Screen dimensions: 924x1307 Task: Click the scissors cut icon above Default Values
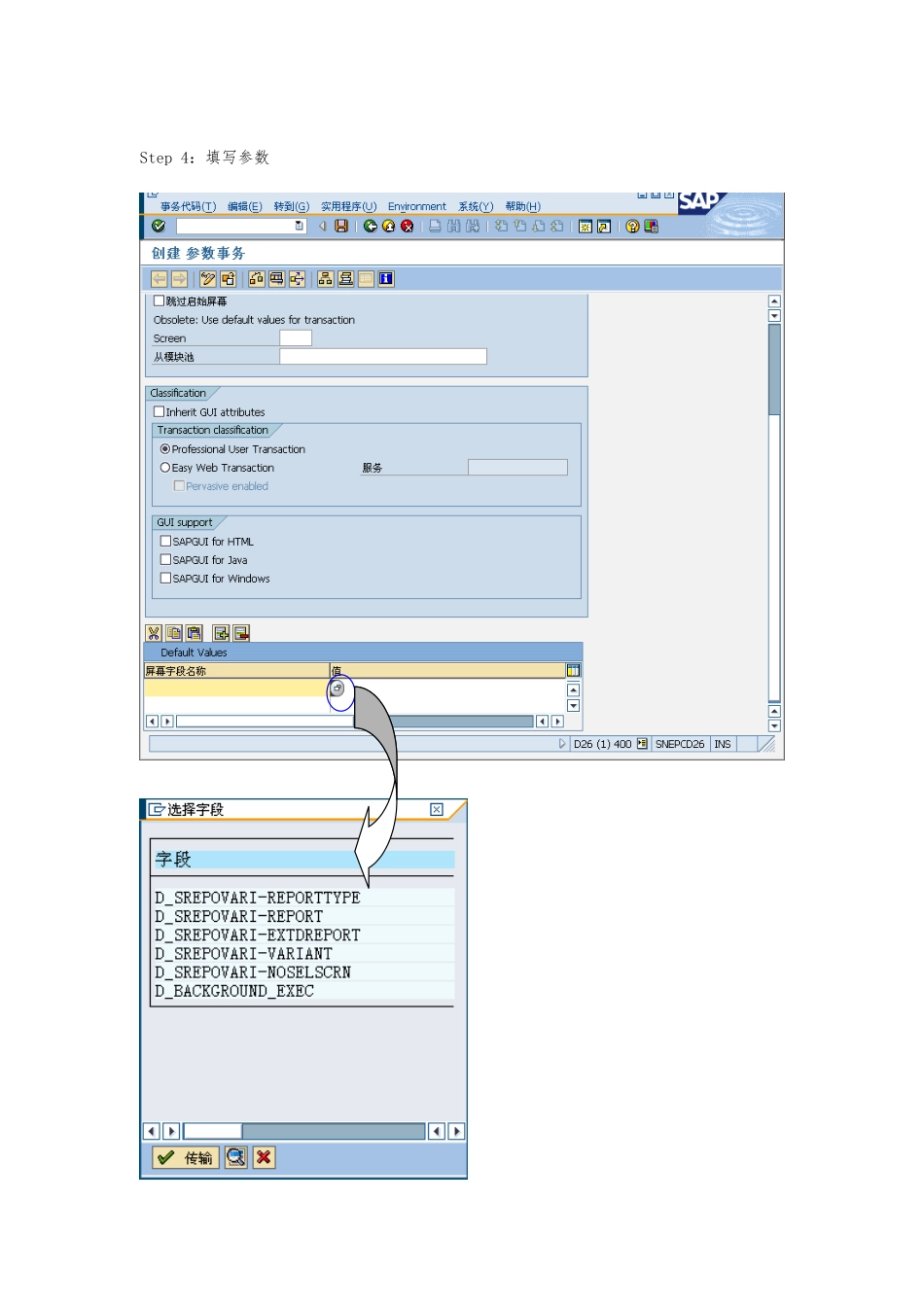click(154, 633)
